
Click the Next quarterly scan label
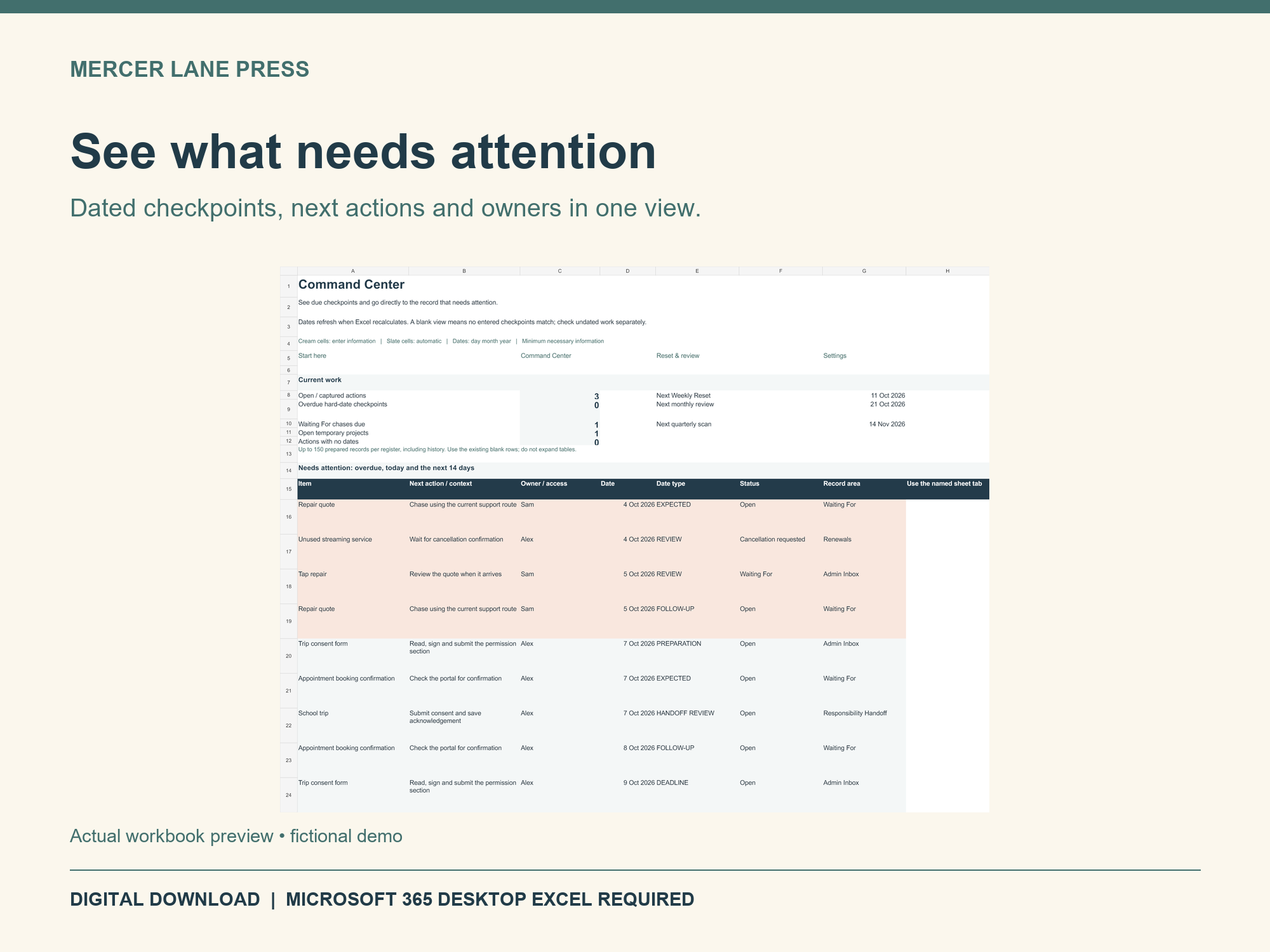coord(684,424)
